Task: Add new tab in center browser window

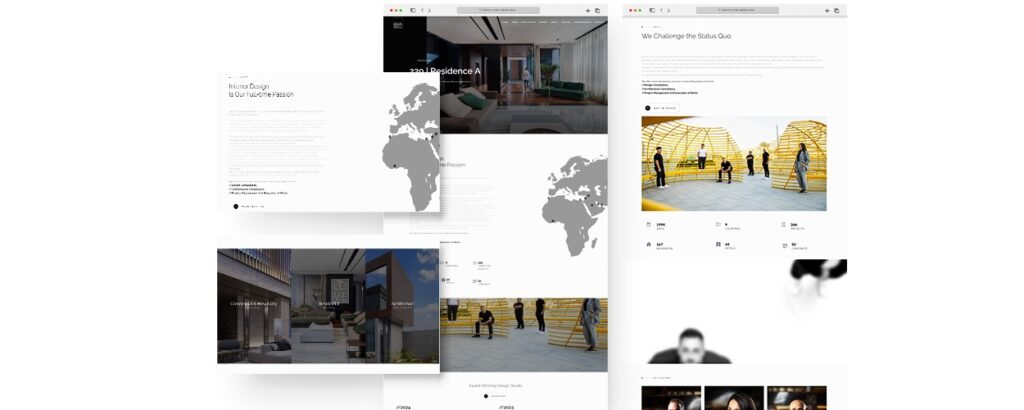Action: (588, 10)
